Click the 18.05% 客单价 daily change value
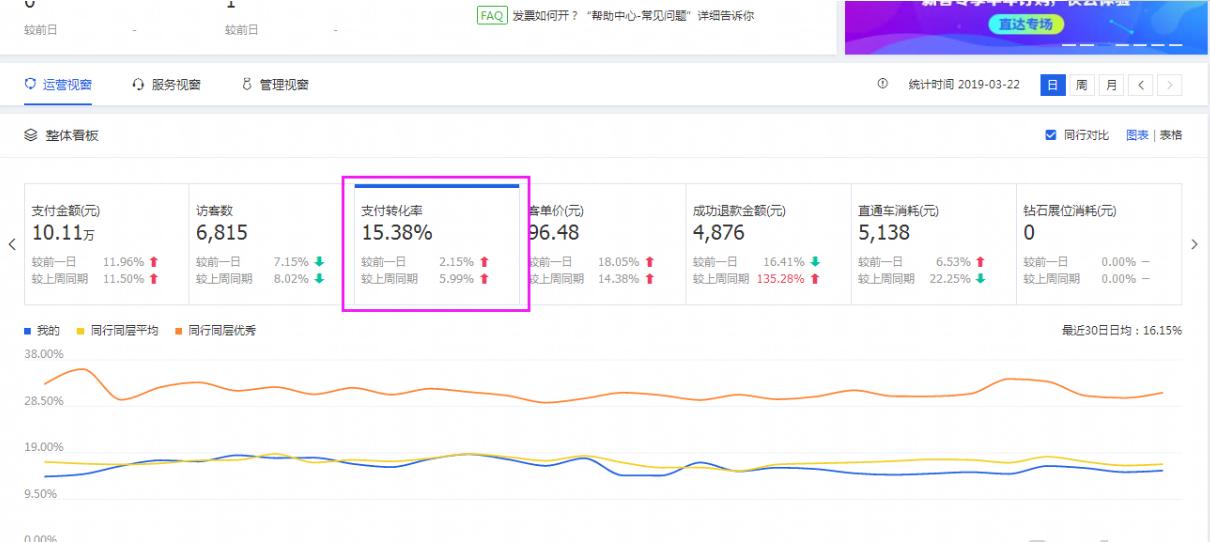 618,262
